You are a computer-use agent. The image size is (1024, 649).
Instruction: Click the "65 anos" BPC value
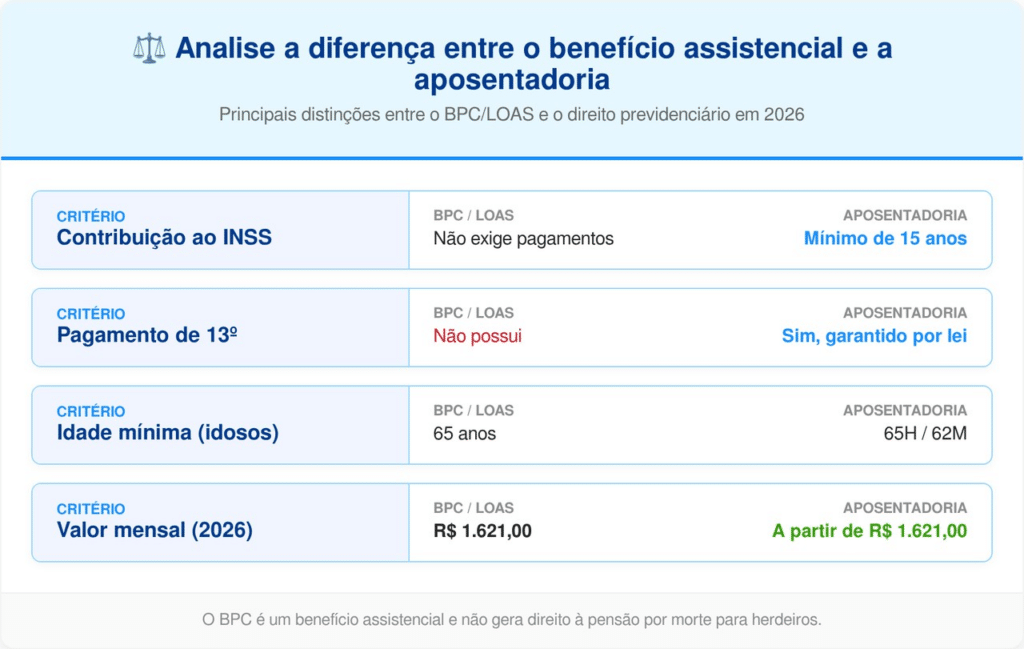click(464, 434)
